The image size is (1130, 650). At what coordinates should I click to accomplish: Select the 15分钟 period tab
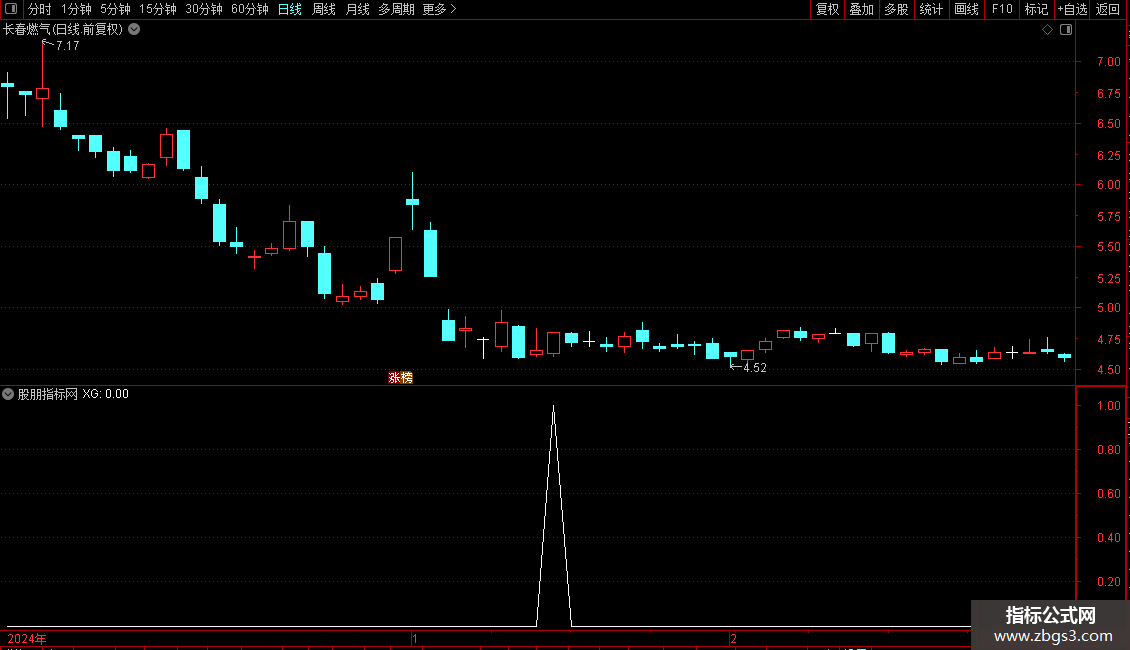tap(158, 9)
